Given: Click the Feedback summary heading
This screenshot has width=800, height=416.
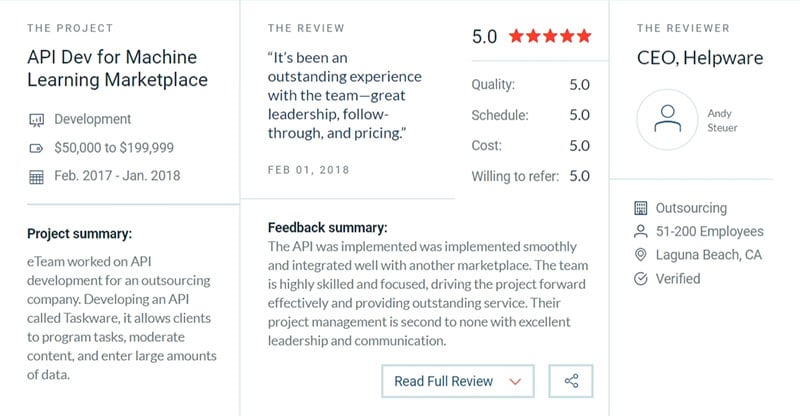Looking at the screenshot, I should click(328, 228).
